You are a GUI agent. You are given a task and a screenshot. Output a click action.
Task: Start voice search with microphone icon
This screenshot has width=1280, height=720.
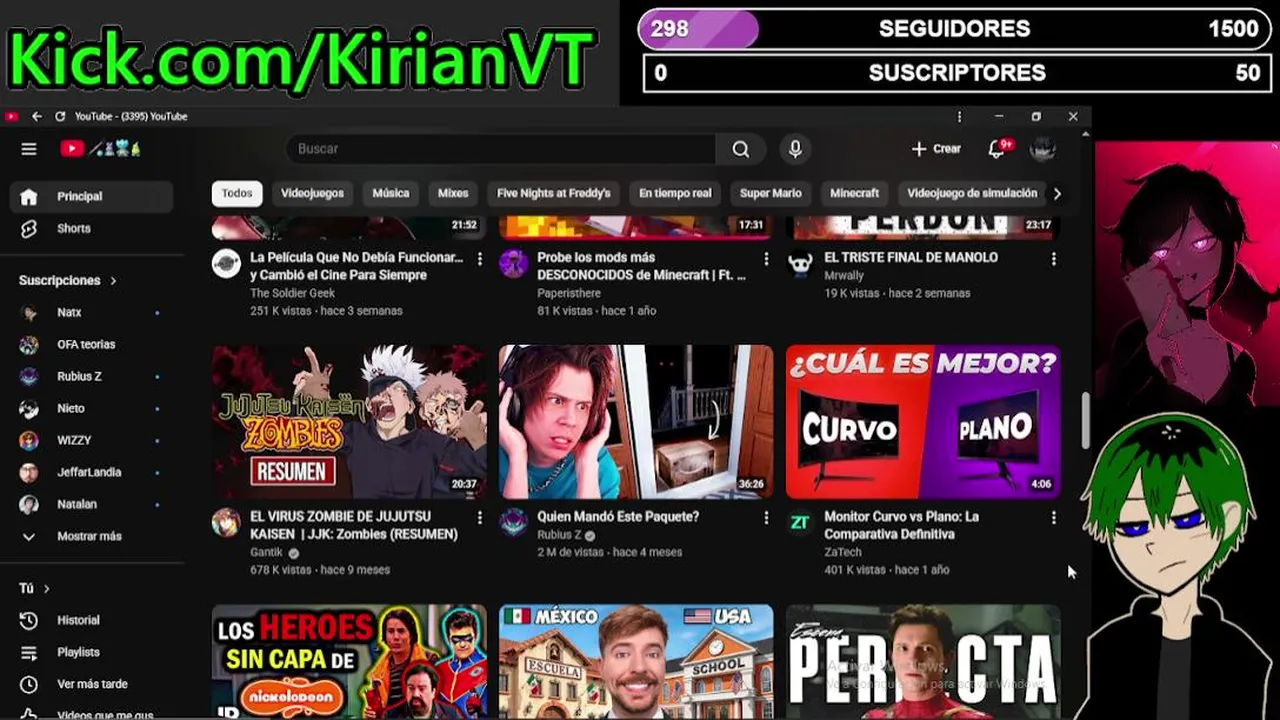(795, 149)
